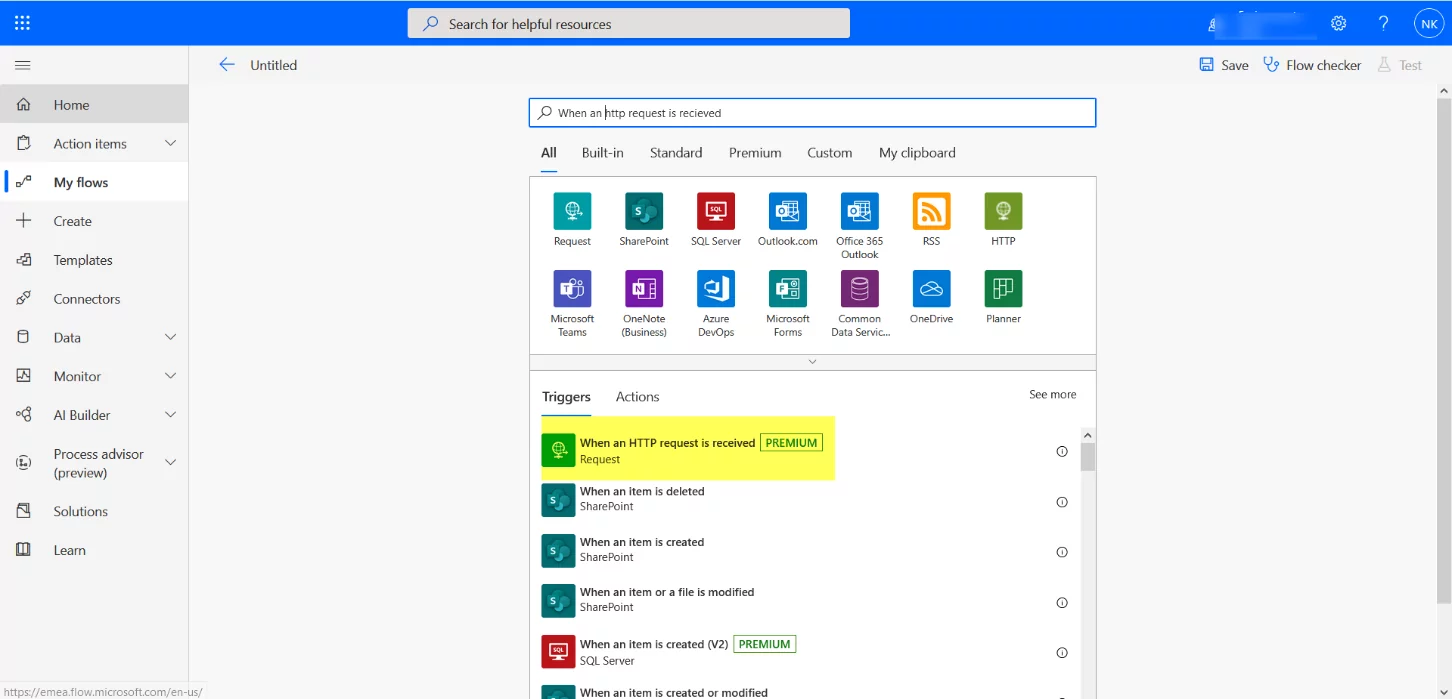1452x699 pixels.
Task: Switch to the Built-in tab
Action: (603, 153)
